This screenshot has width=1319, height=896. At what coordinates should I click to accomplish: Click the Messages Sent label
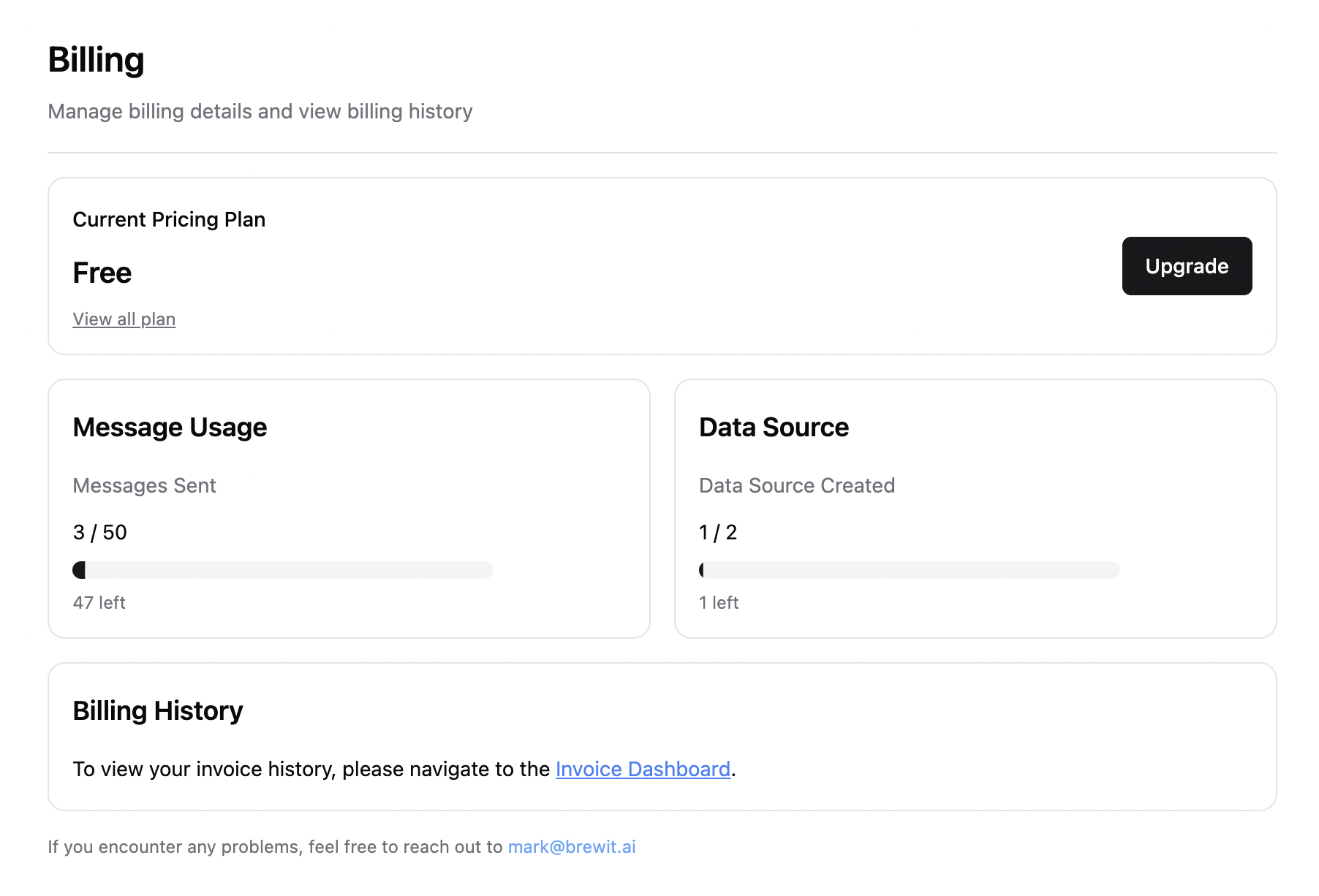(x=145, y=485)
